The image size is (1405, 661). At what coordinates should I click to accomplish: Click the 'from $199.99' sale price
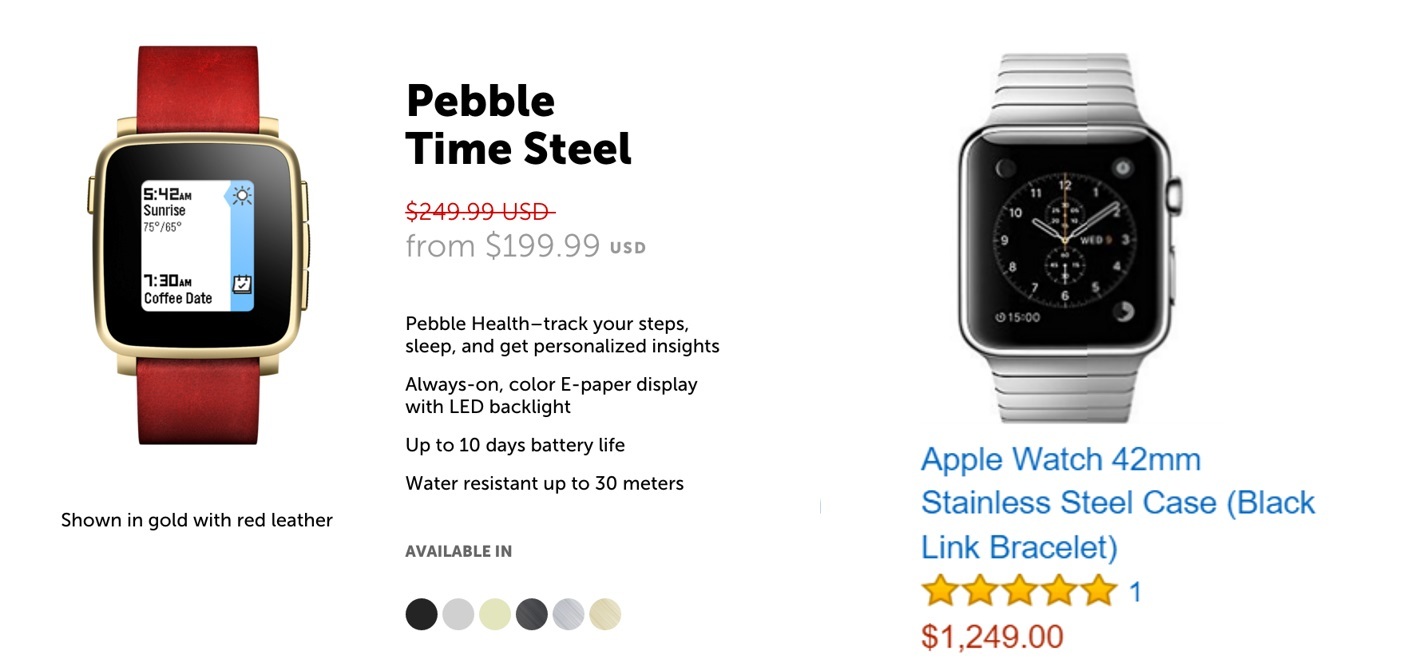click(502, 245)
